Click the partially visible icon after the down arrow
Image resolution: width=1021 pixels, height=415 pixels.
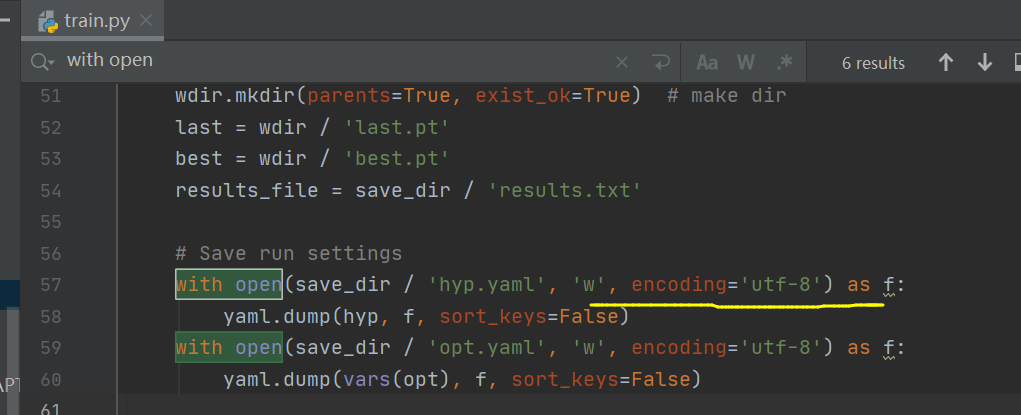point(1017,63)
